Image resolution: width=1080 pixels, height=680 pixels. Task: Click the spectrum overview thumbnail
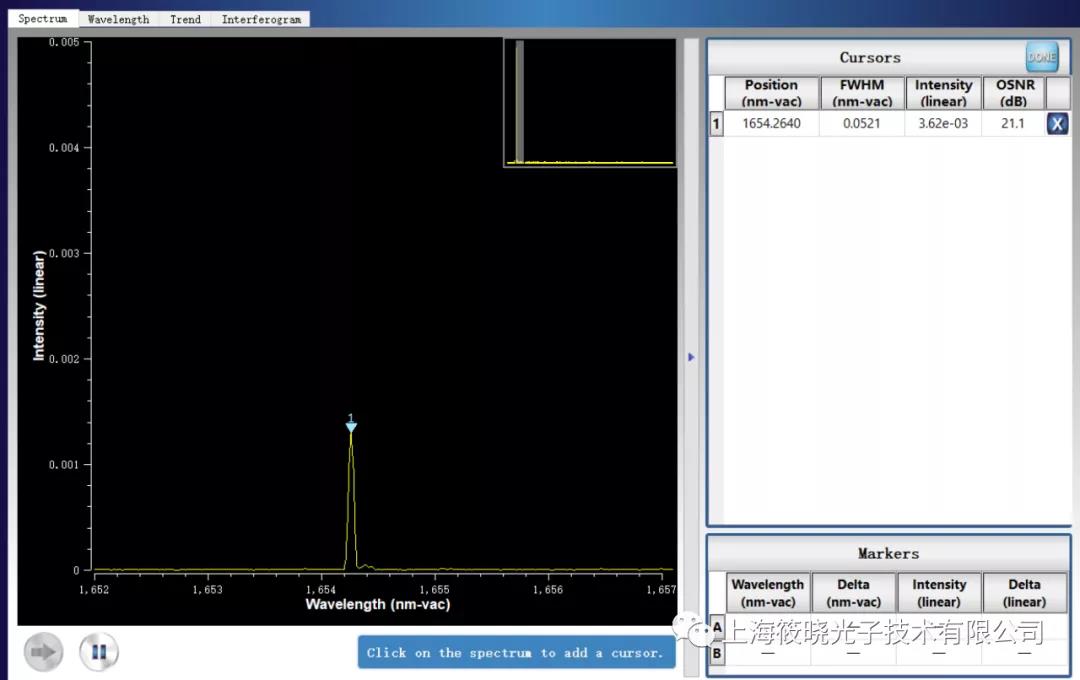pyautogui.click(x=590, y=102)
